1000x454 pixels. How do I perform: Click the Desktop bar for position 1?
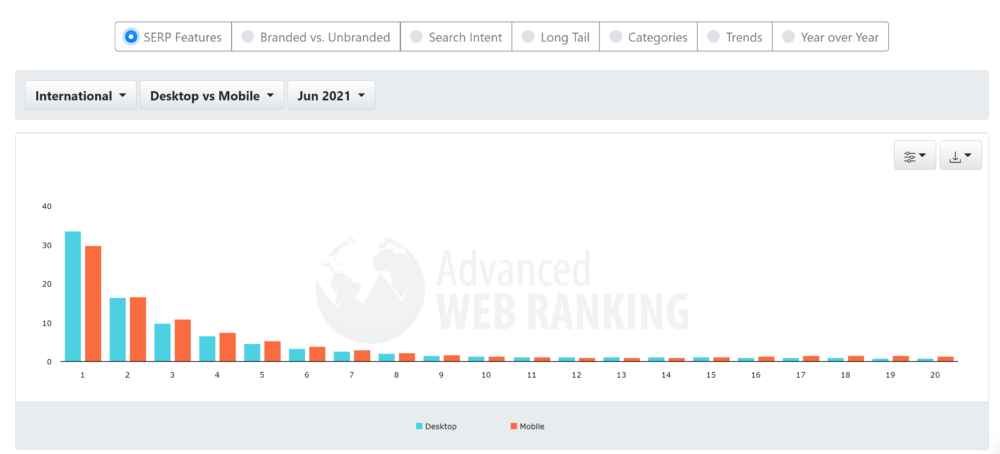click(x=73, y=297)
